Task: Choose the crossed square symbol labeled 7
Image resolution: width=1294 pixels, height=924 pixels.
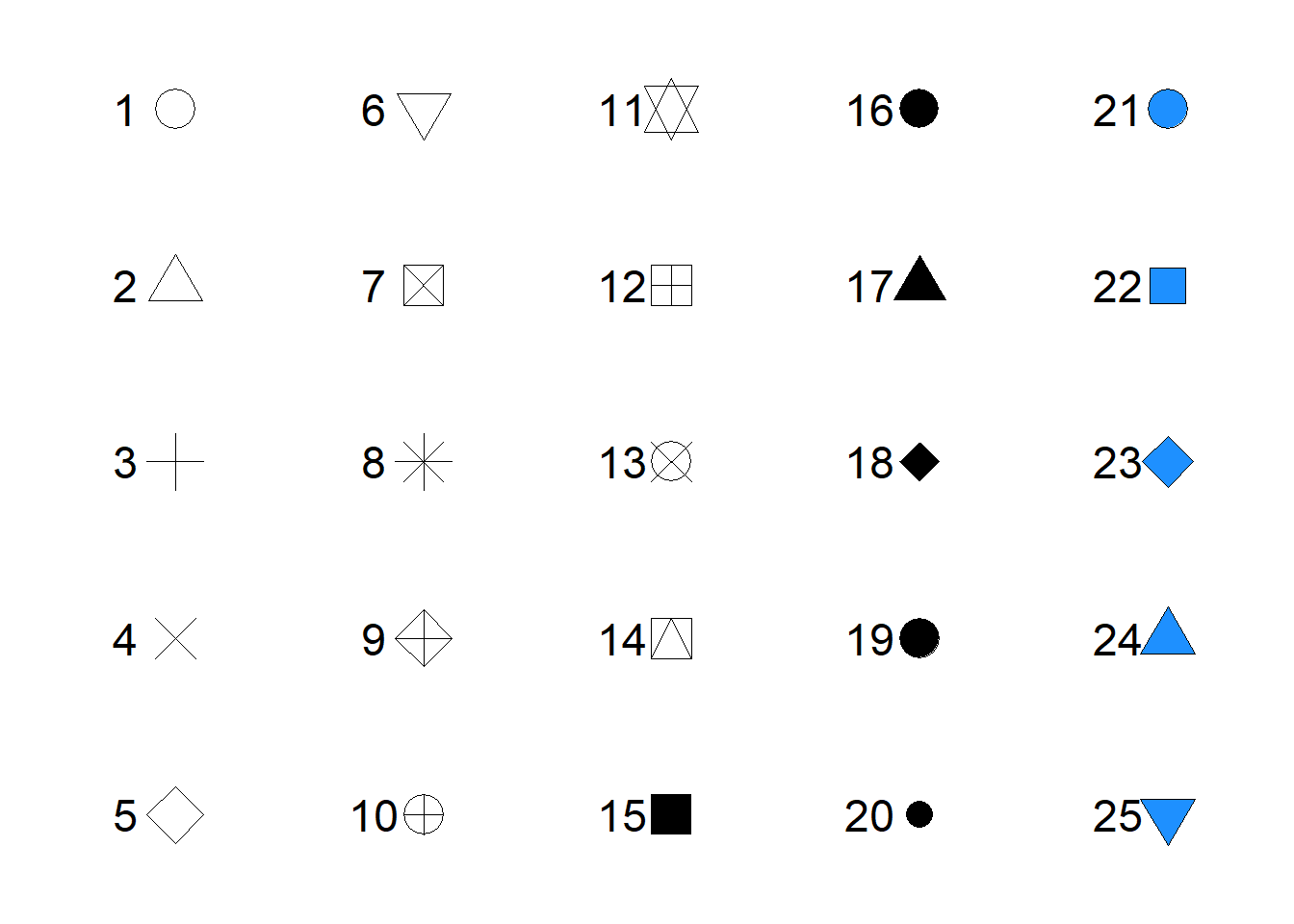Action: pos(424,286)
